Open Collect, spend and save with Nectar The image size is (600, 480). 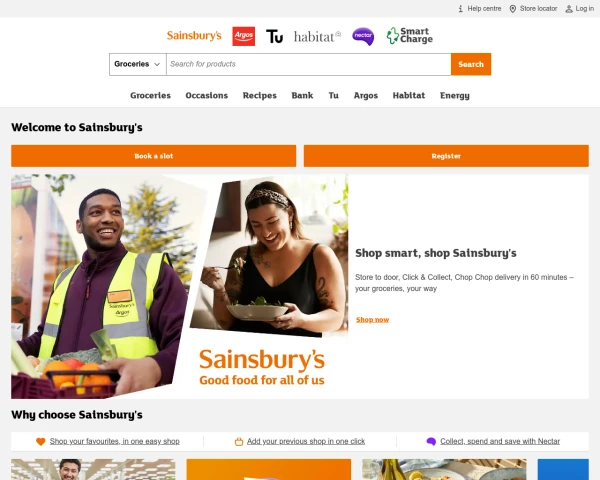(x=500, y=441)
